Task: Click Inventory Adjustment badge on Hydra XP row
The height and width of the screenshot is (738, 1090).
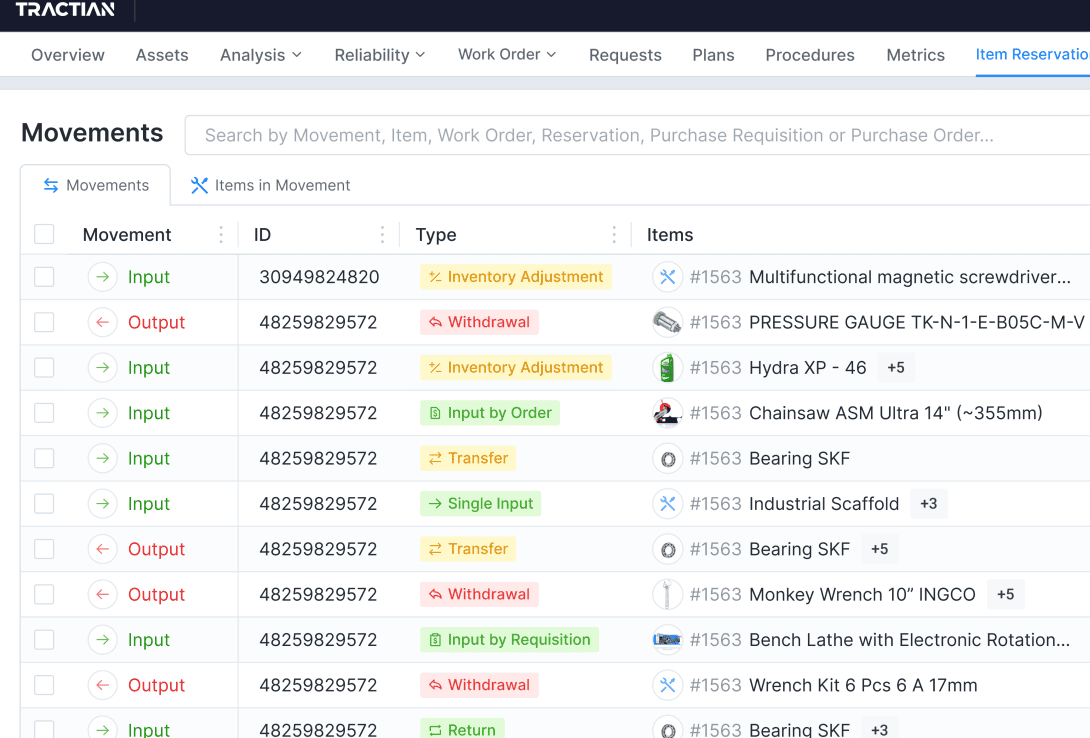Action: click(516, 368)
